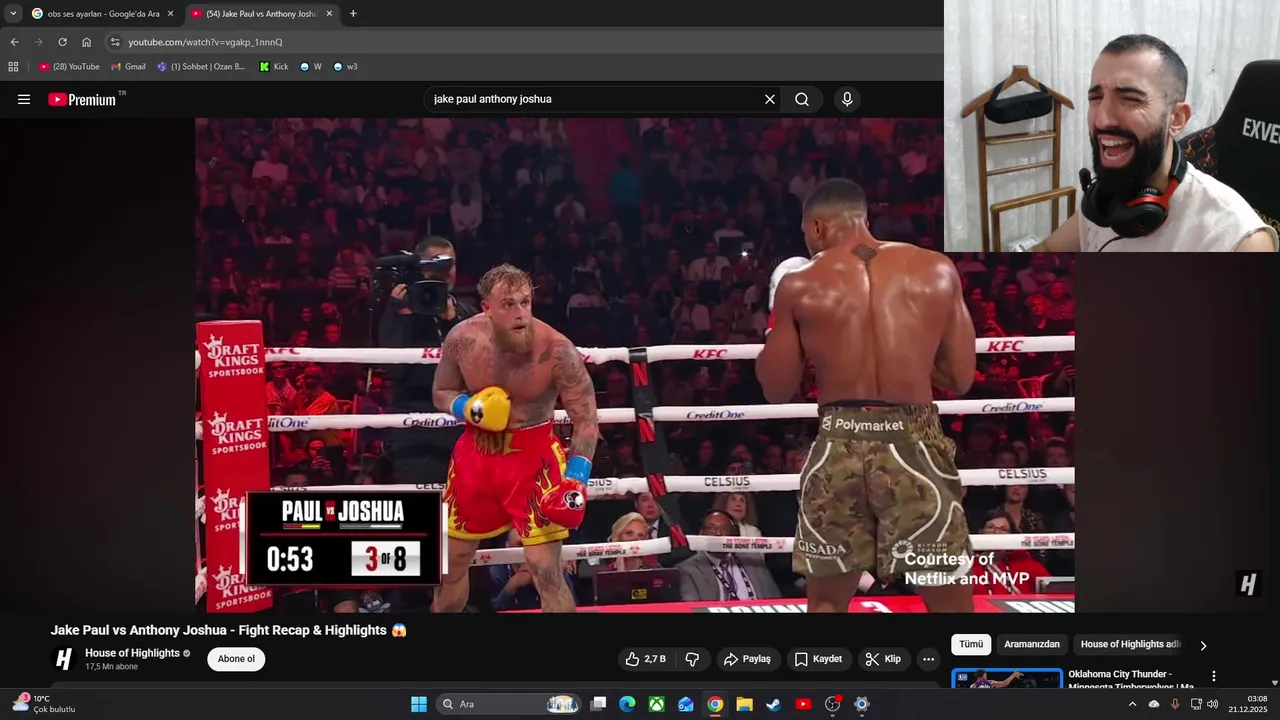View site information icon in address bar
The image size is (1280, 720).
[115, 42]
